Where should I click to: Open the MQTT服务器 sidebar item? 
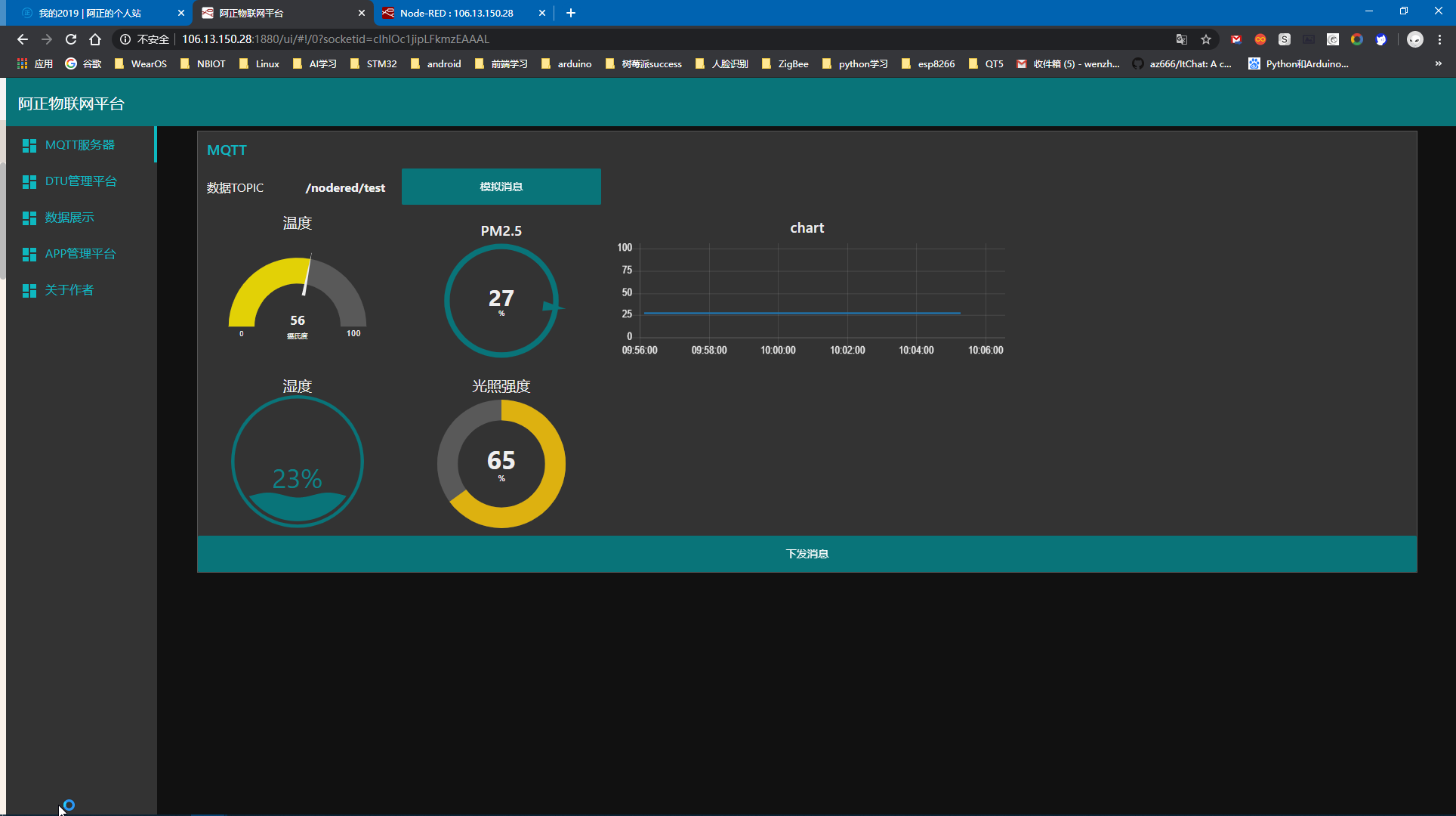[x=80, y=145]
